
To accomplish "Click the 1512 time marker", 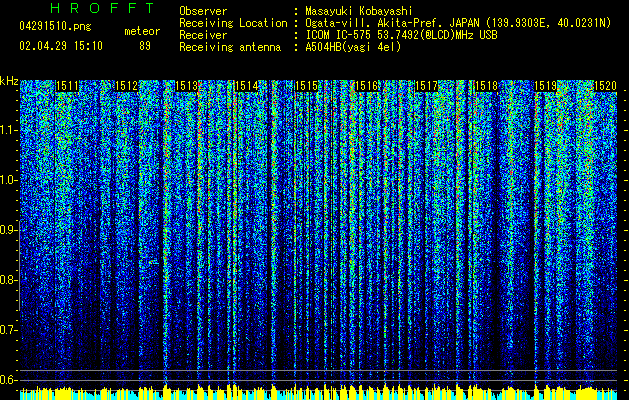I will point(127,86).
